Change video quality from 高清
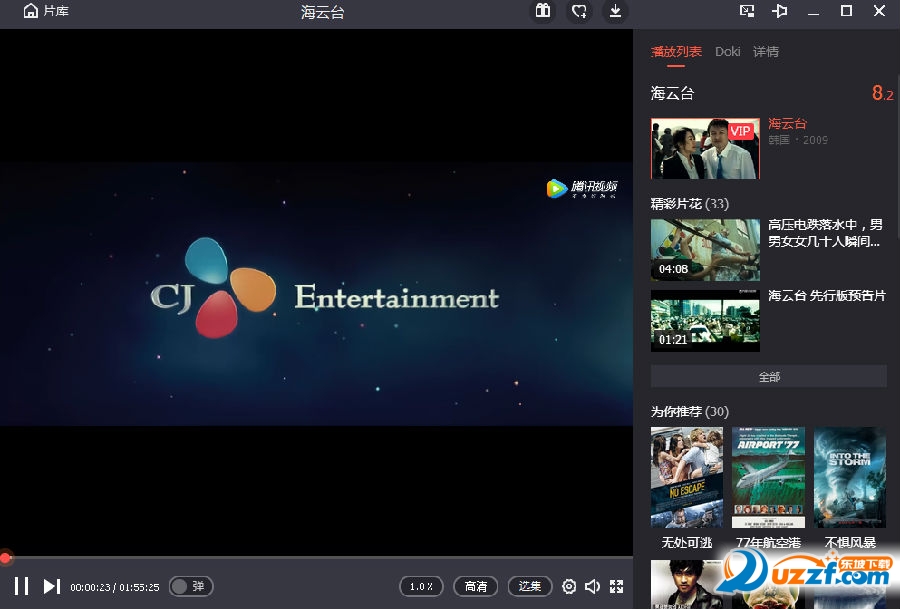 [476, 586]
